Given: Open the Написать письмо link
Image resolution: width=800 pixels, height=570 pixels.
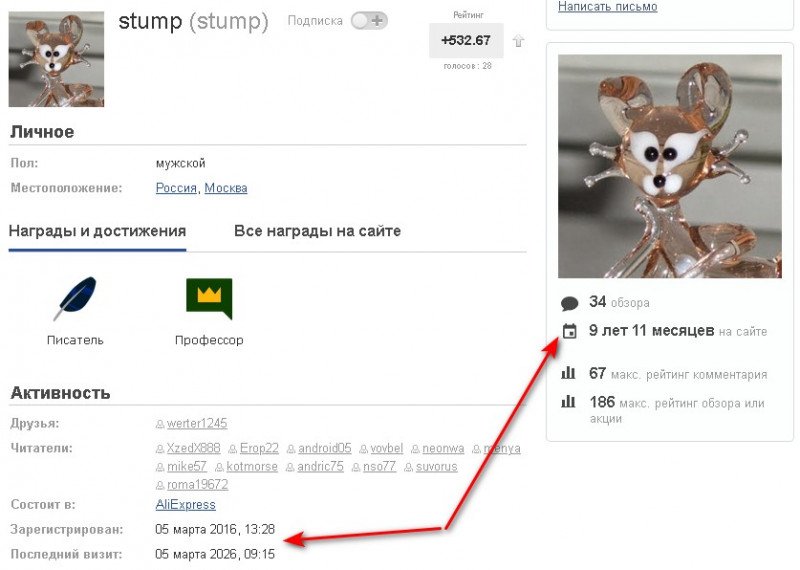Looking at the screenshot, I should [x=608, y=7].
